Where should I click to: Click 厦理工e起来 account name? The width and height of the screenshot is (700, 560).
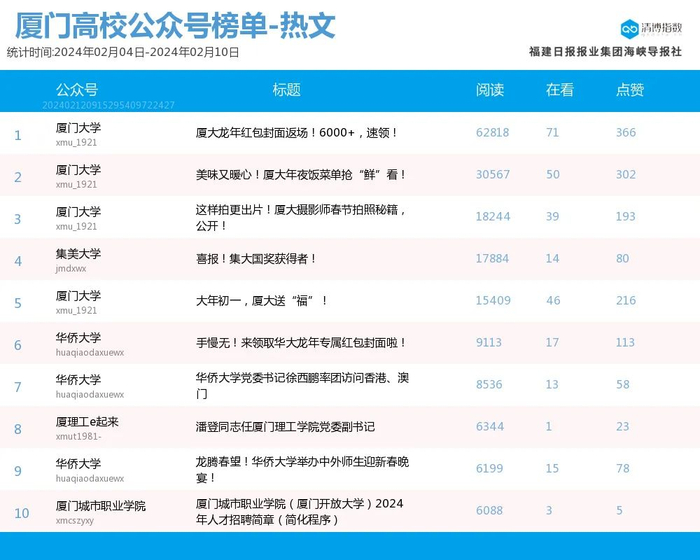click(87, 422)
